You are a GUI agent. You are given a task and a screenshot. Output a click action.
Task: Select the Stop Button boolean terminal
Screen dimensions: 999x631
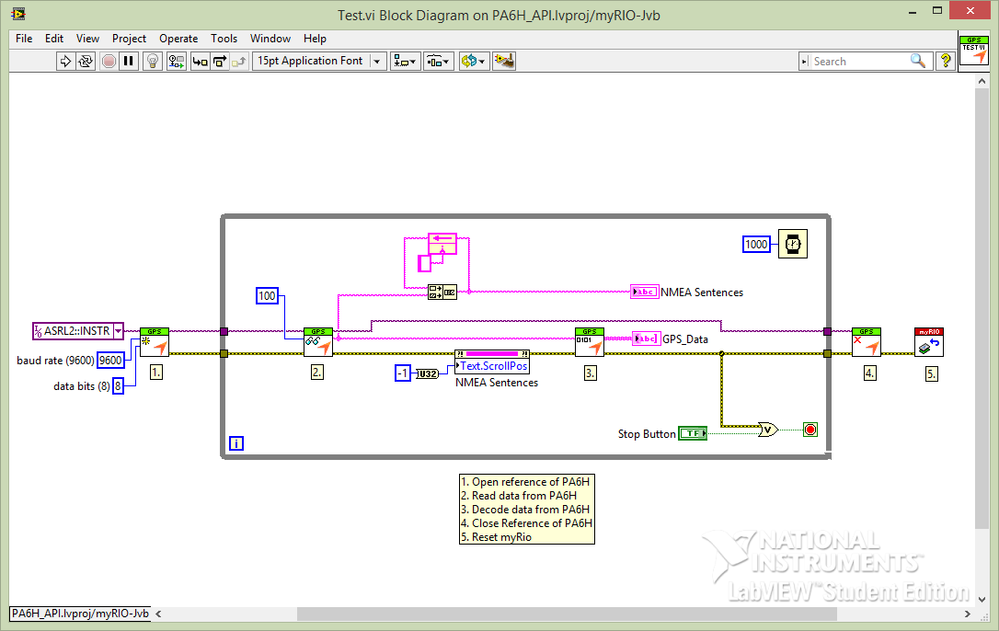point(693,433)
